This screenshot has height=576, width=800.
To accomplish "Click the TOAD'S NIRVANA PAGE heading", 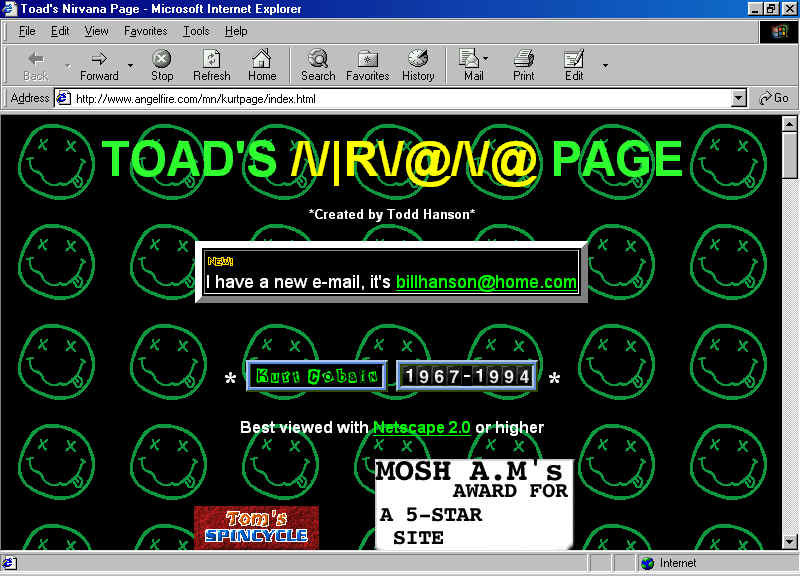I will click(x=392, y=159).
